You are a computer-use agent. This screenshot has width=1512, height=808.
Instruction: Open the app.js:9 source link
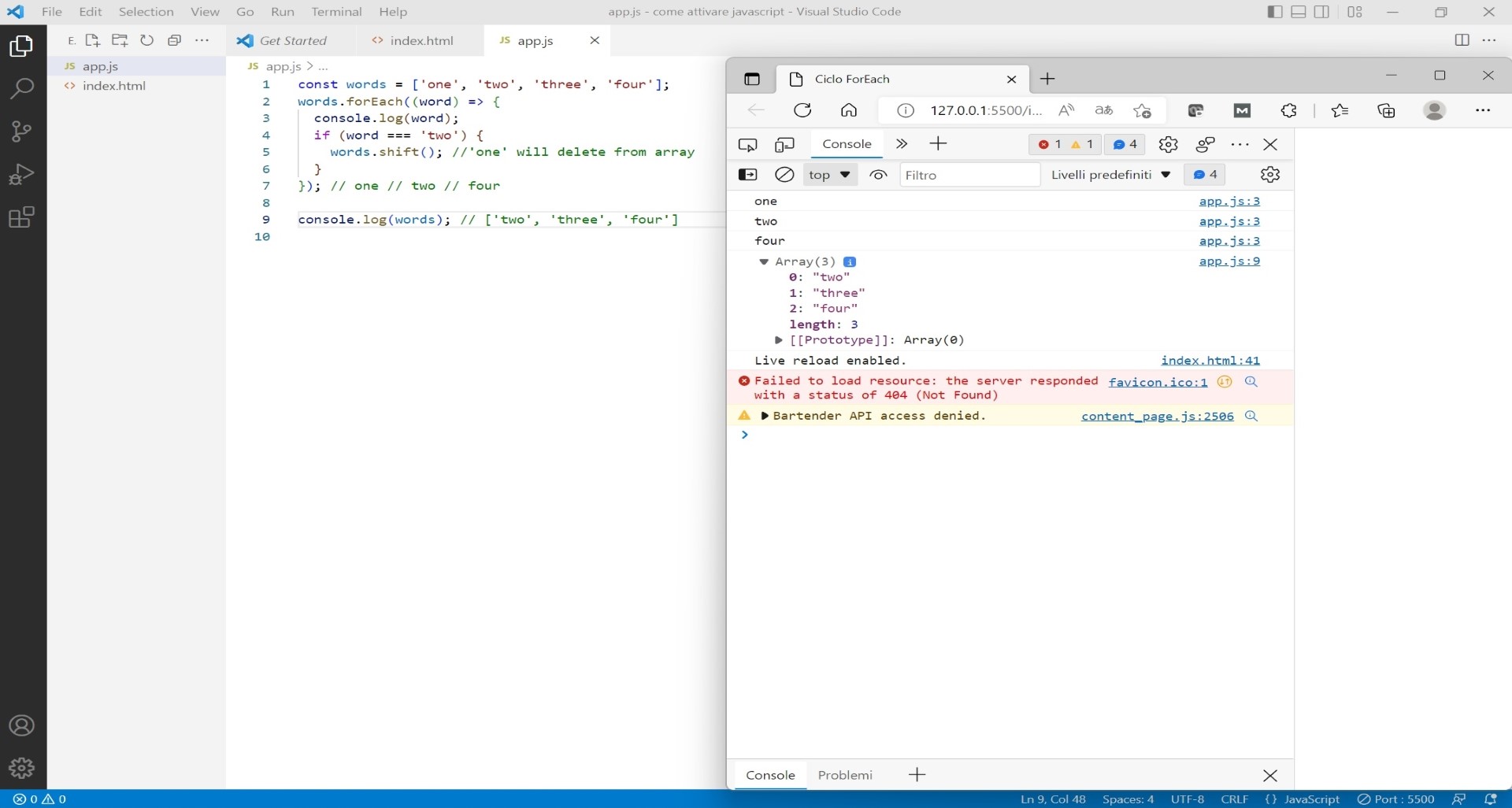click(1229, 261)
